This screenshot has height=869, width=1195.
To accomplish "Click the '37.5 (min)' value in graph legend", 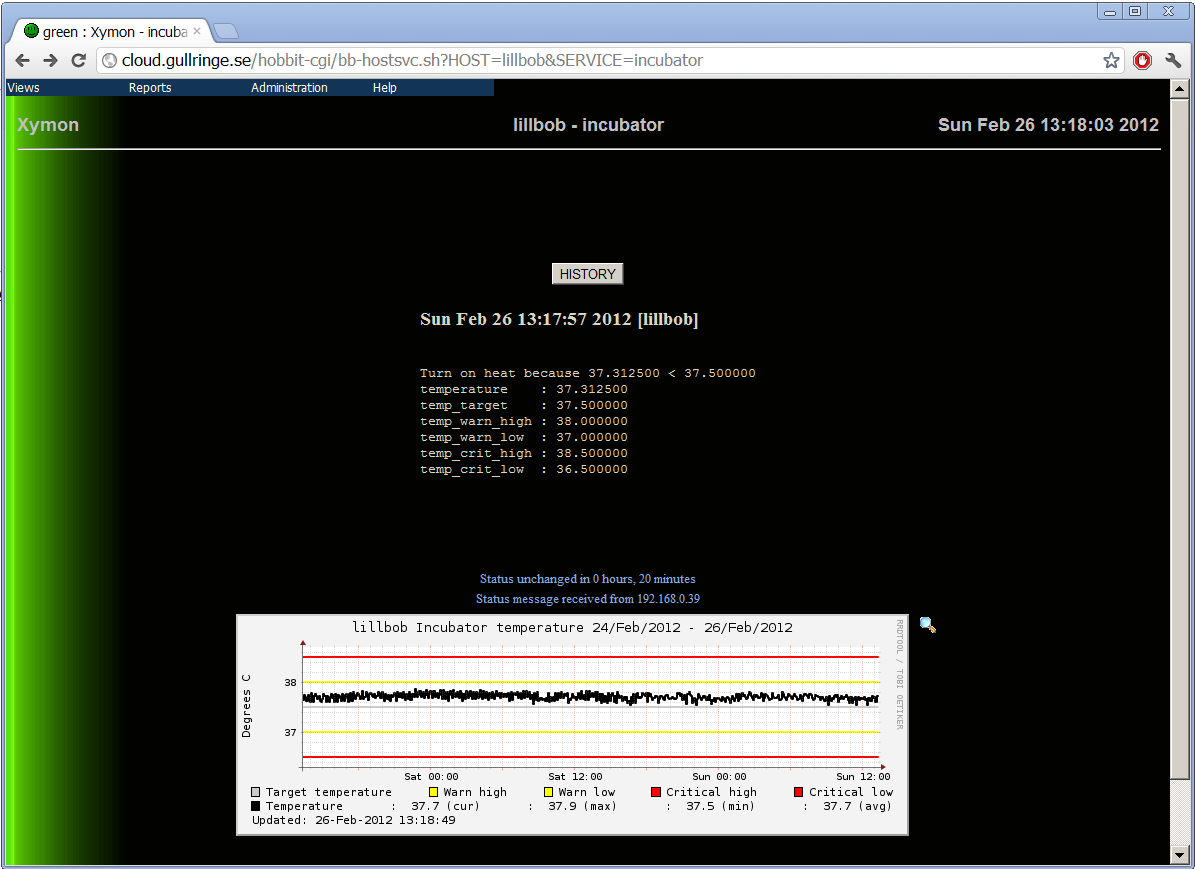I will [720, 806].
